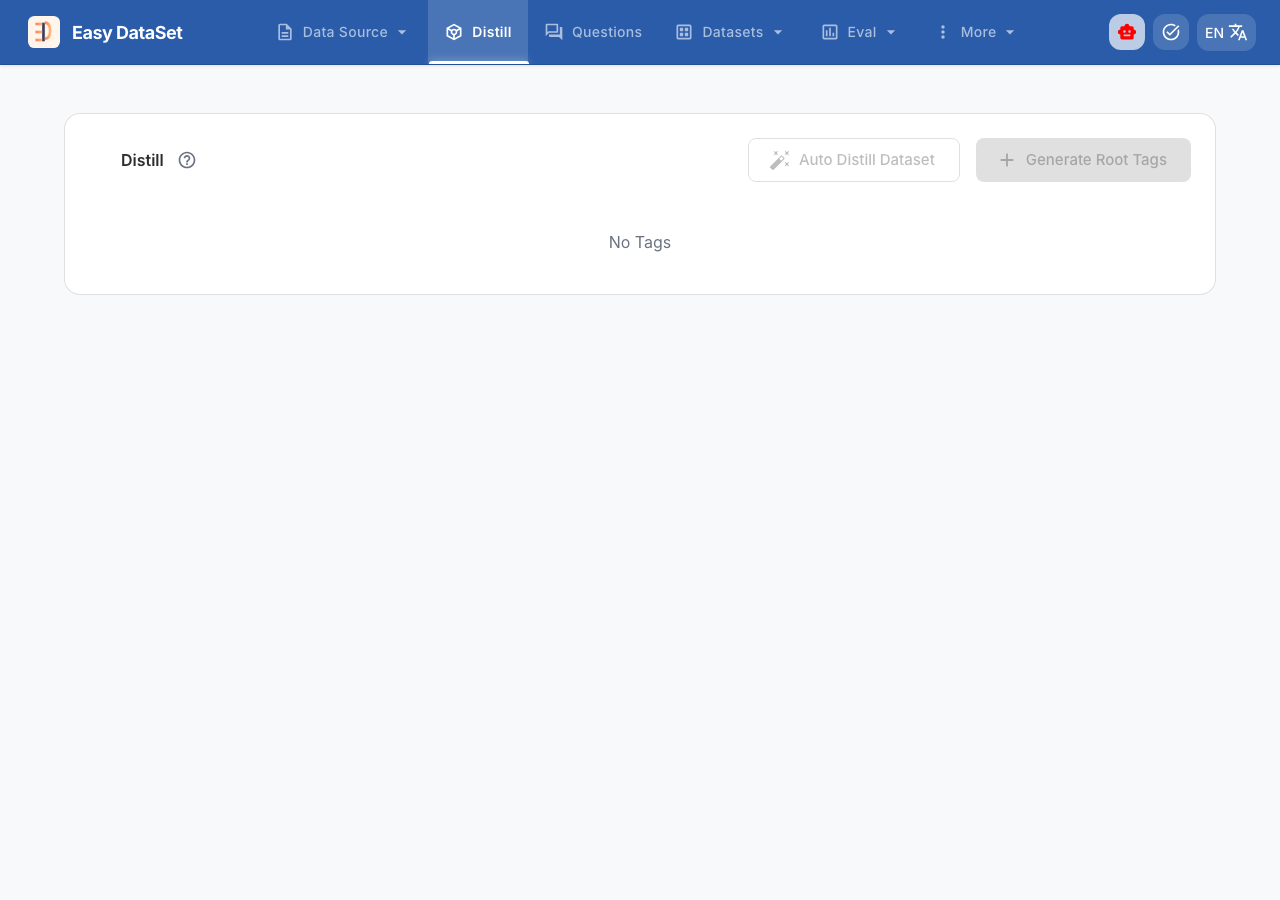Open the Eval menu
Viewport: 1280px width, 900px height.
pos(859,32)
